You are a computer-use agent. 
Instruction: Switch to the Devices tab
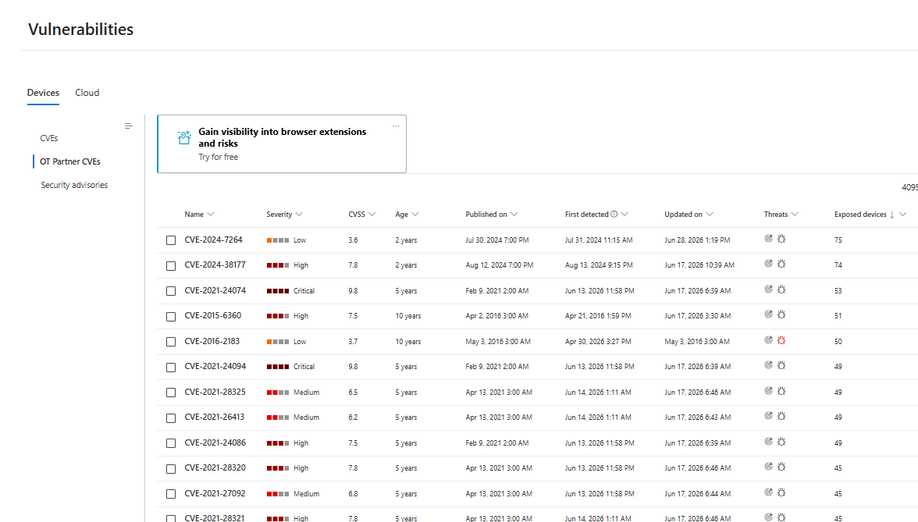pos(43,92)
